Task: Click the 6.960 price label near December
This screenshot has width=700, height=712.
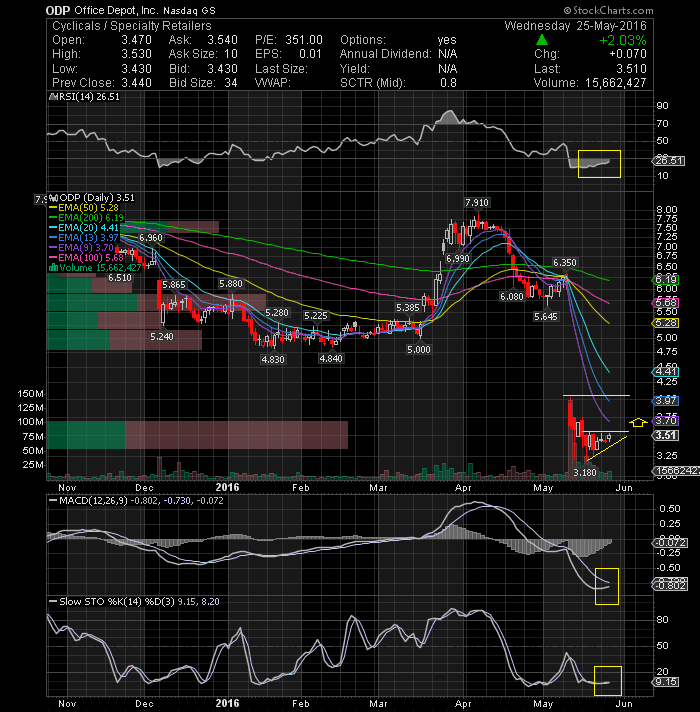Action: [x=151, y=237]
